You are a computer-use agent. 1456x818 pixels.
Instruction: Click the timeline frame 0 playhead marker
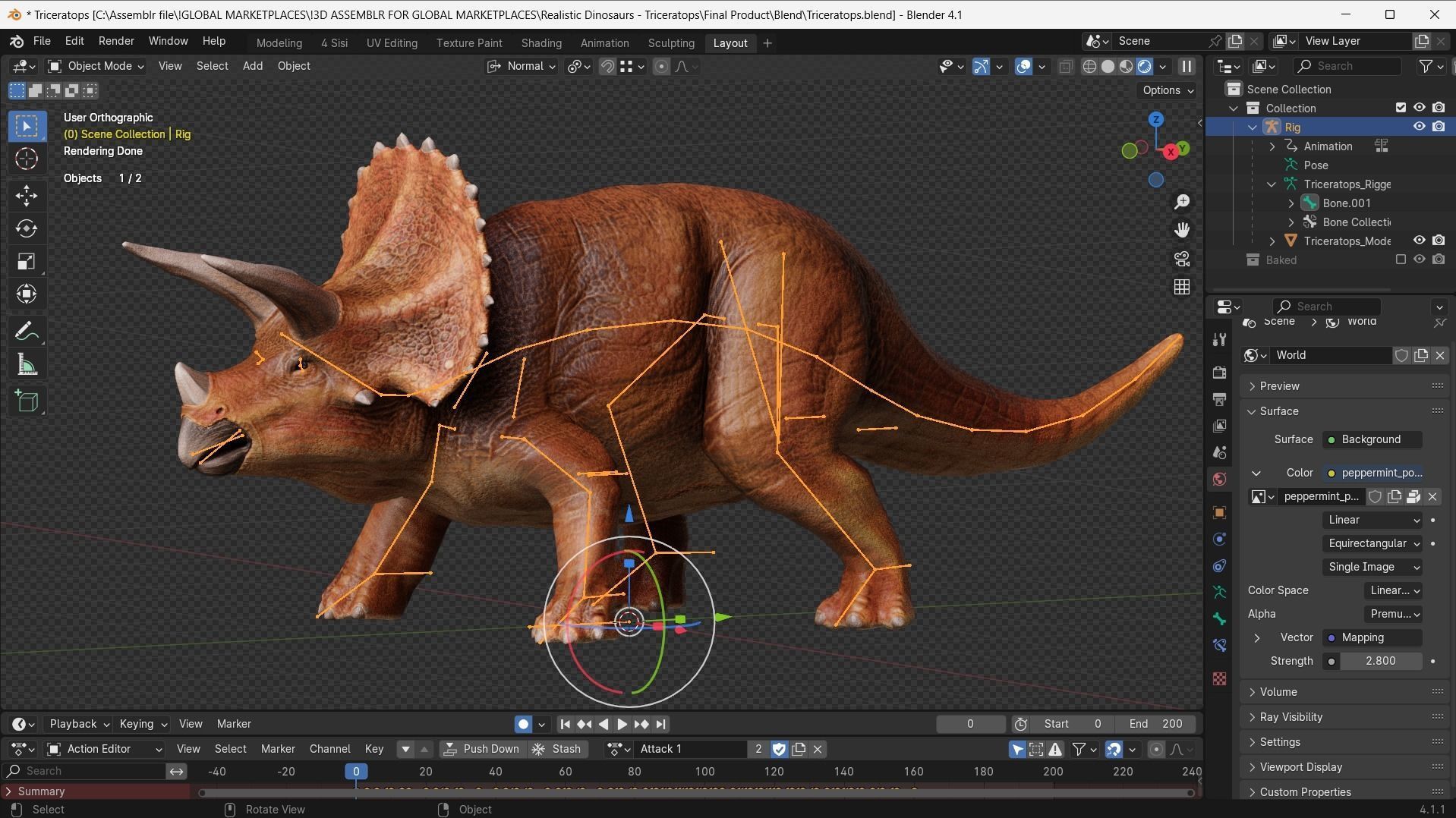pyautogui.click(x=356, y=772)
